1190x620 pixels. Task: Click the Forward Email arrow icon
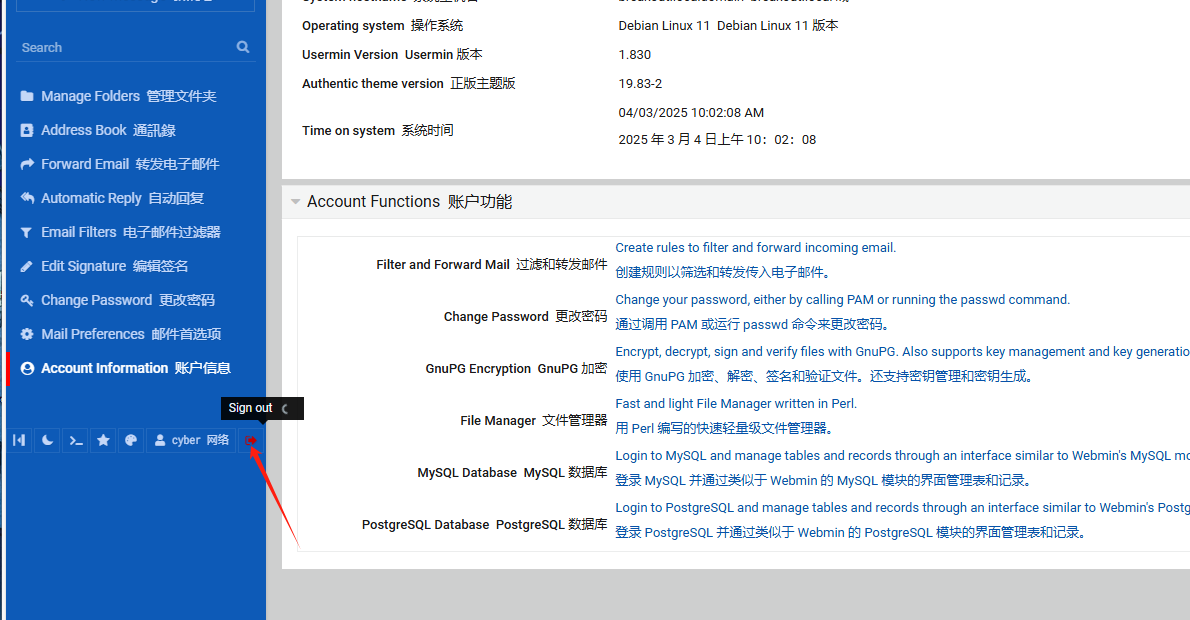click(27, 164)
